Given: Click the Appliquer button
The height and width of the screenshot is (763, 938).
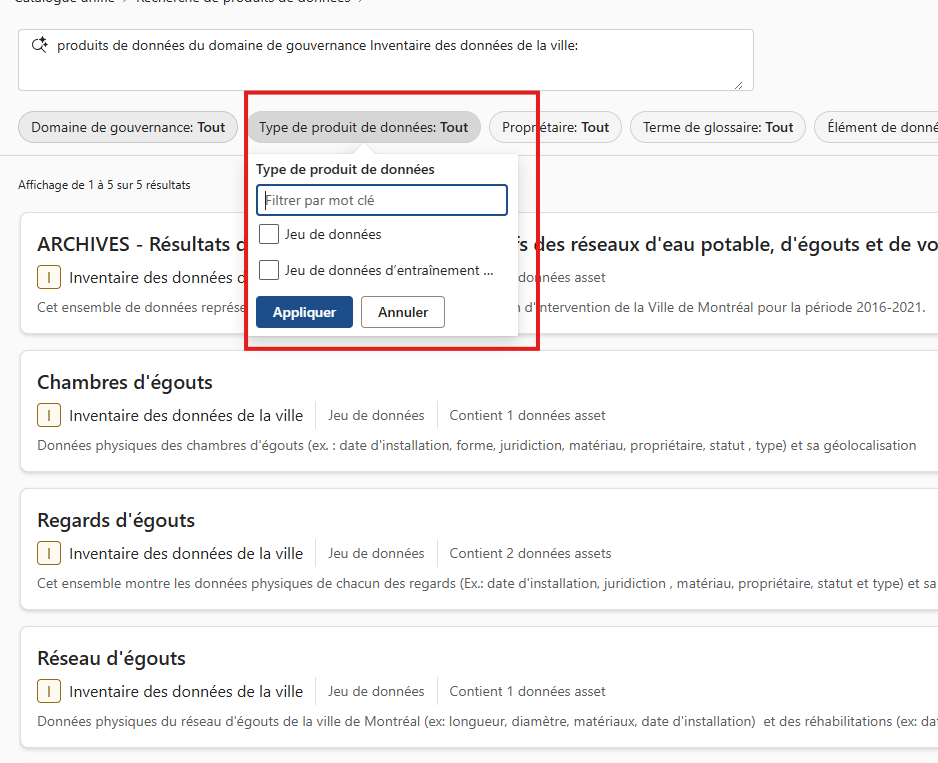Looking at the screenshot, I should [304, 312].
